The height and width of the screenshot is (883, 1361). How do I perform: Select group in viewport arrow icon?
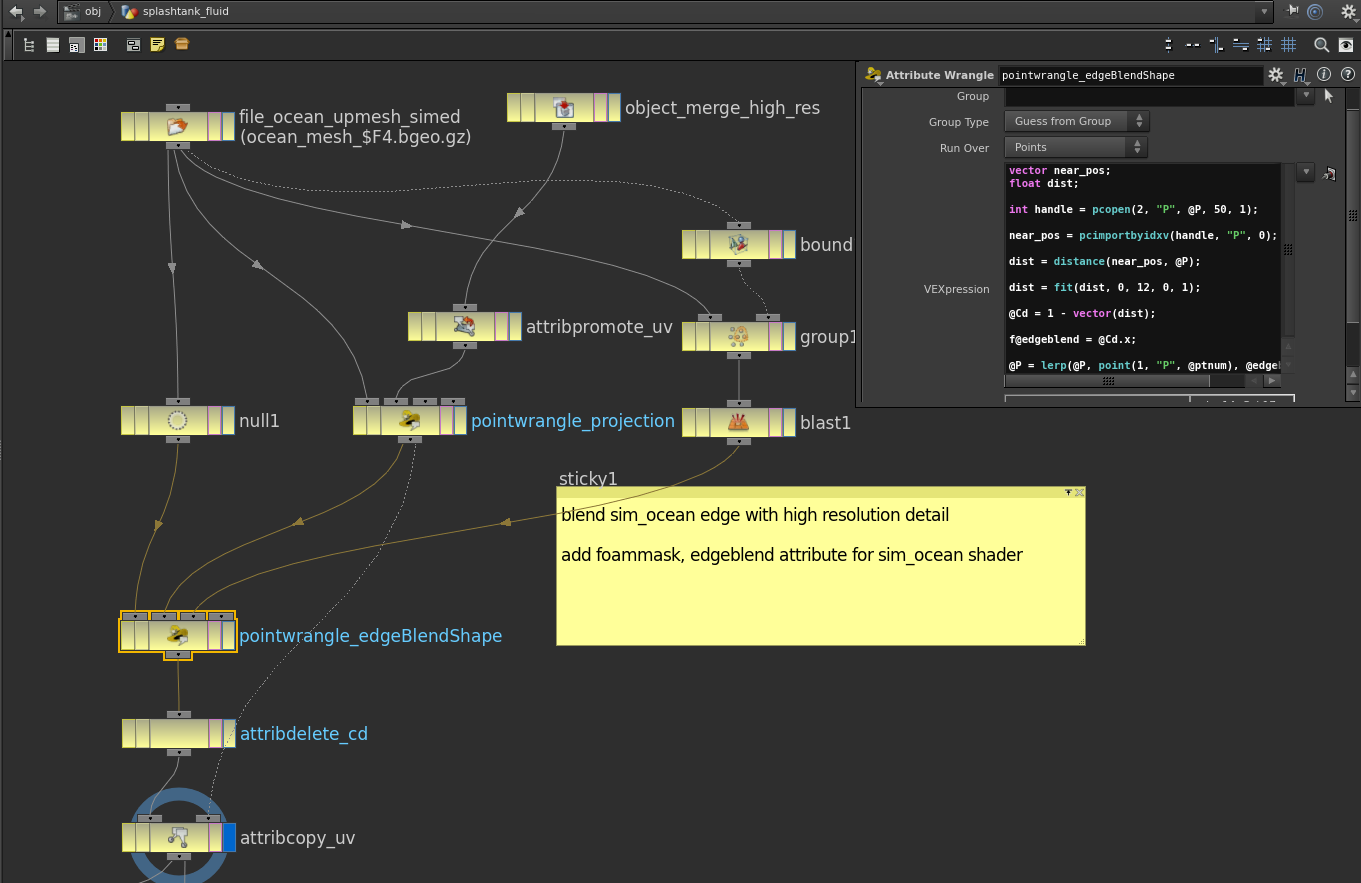(x=1328, y=97)
